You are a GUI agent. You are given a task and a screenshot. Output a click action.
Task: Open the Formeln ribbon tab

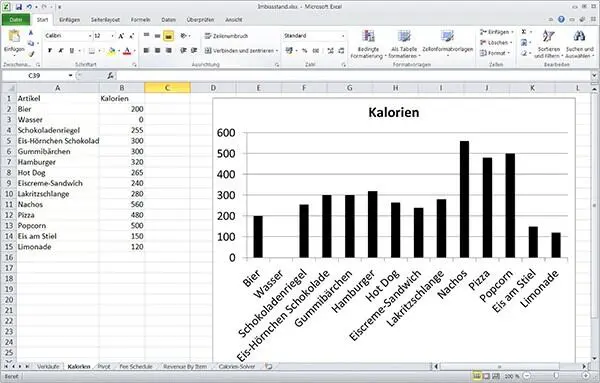140,20
